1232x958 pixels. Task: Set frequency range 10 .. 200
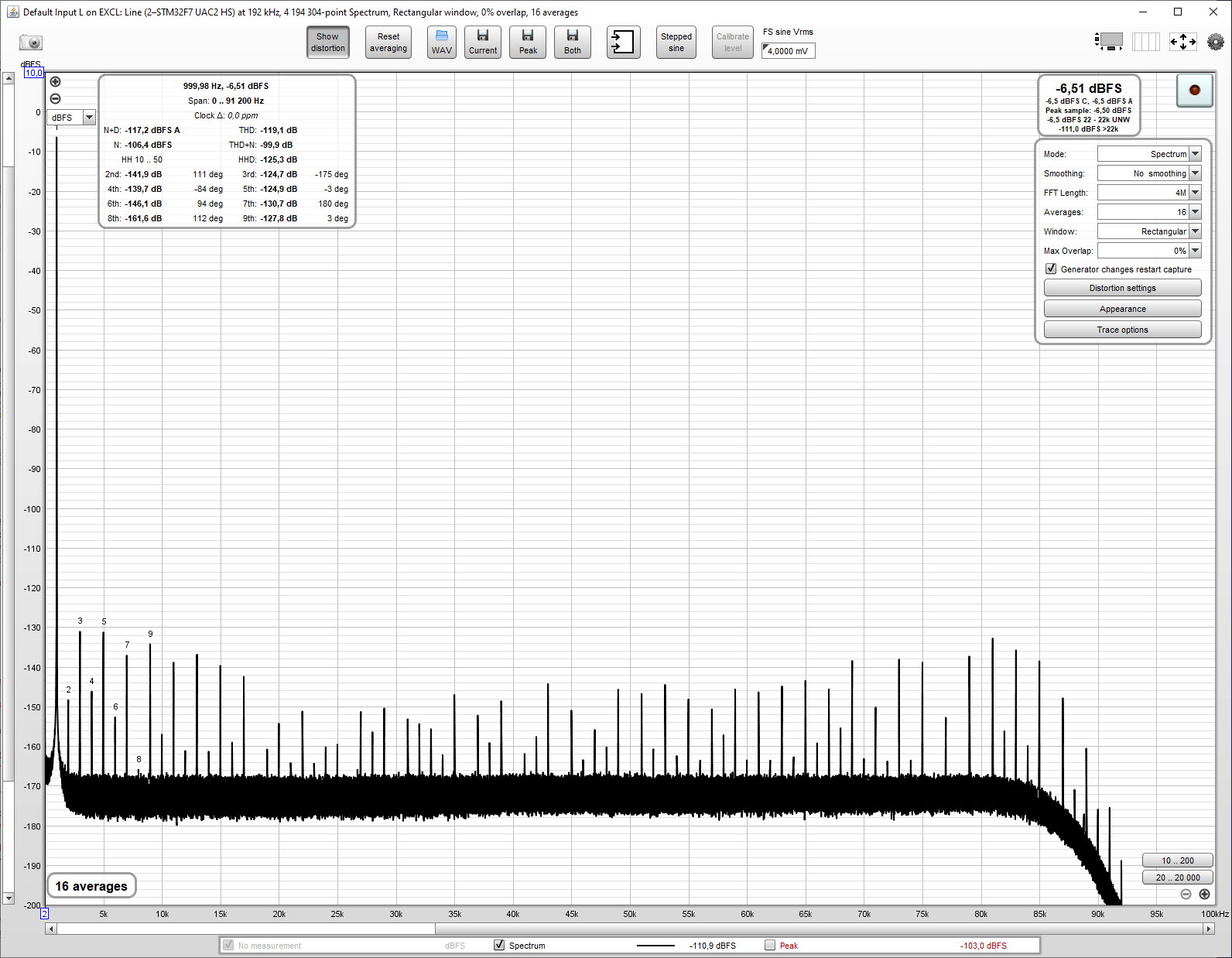1178,860
